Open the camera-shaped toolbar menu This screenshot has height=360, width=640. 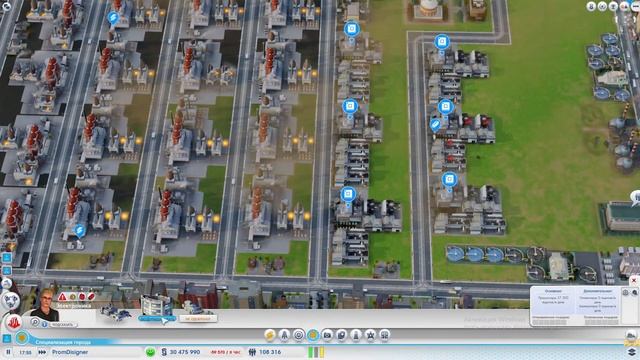point(327,335)
